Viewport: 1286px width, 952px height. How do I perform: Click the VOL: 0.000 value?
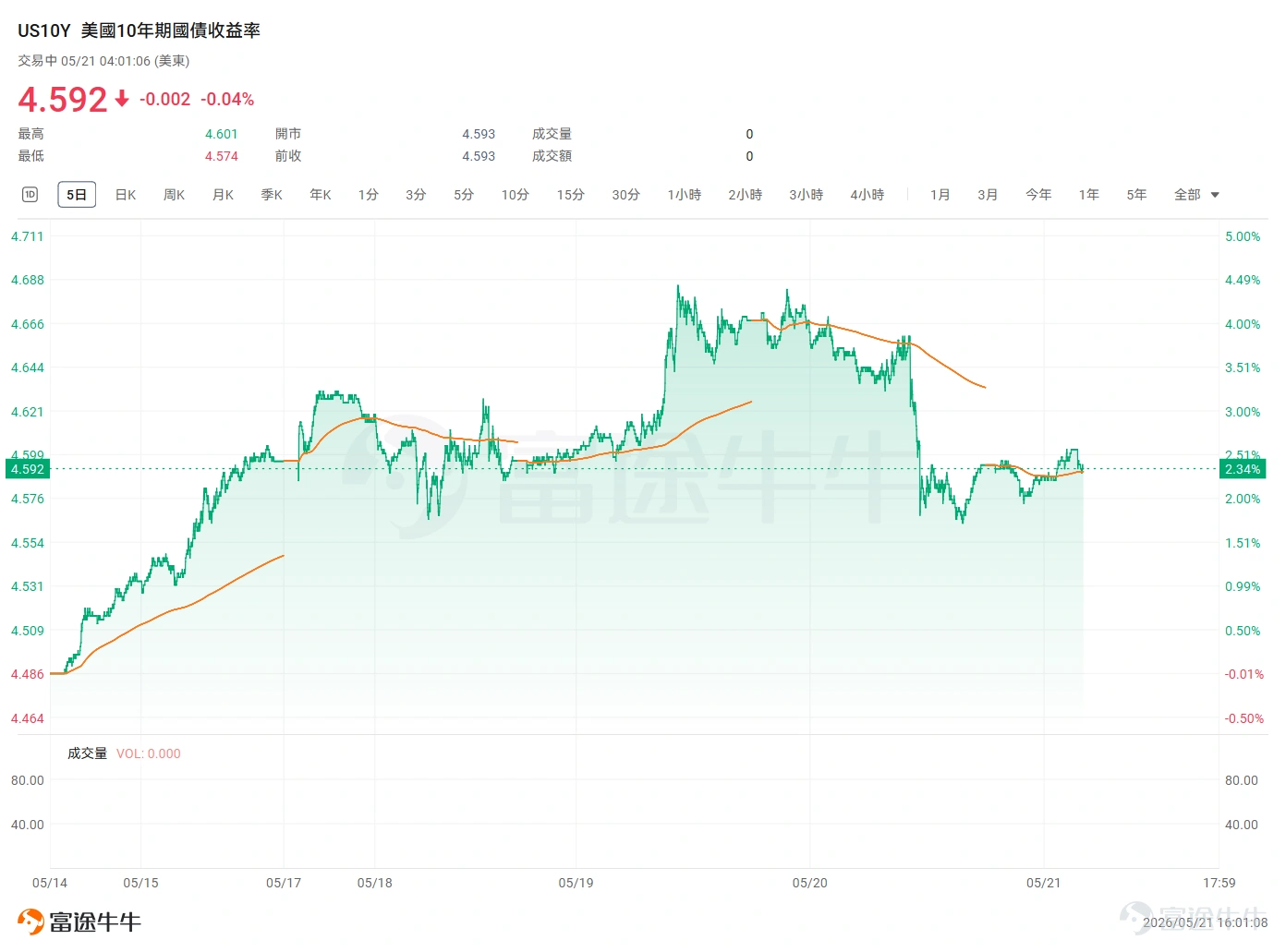(x=149, y=753)
